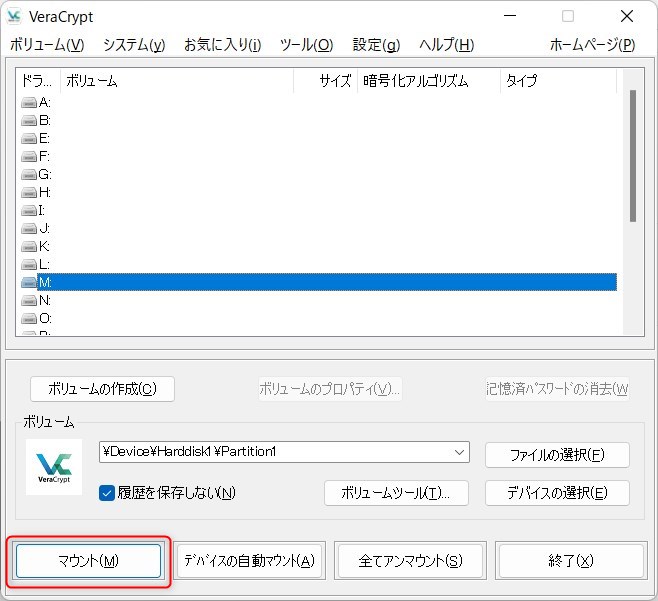The width and height of the screenshot is (658, 601).
Task: Click the ドラ... column header
Action: [x=38, y=80]
